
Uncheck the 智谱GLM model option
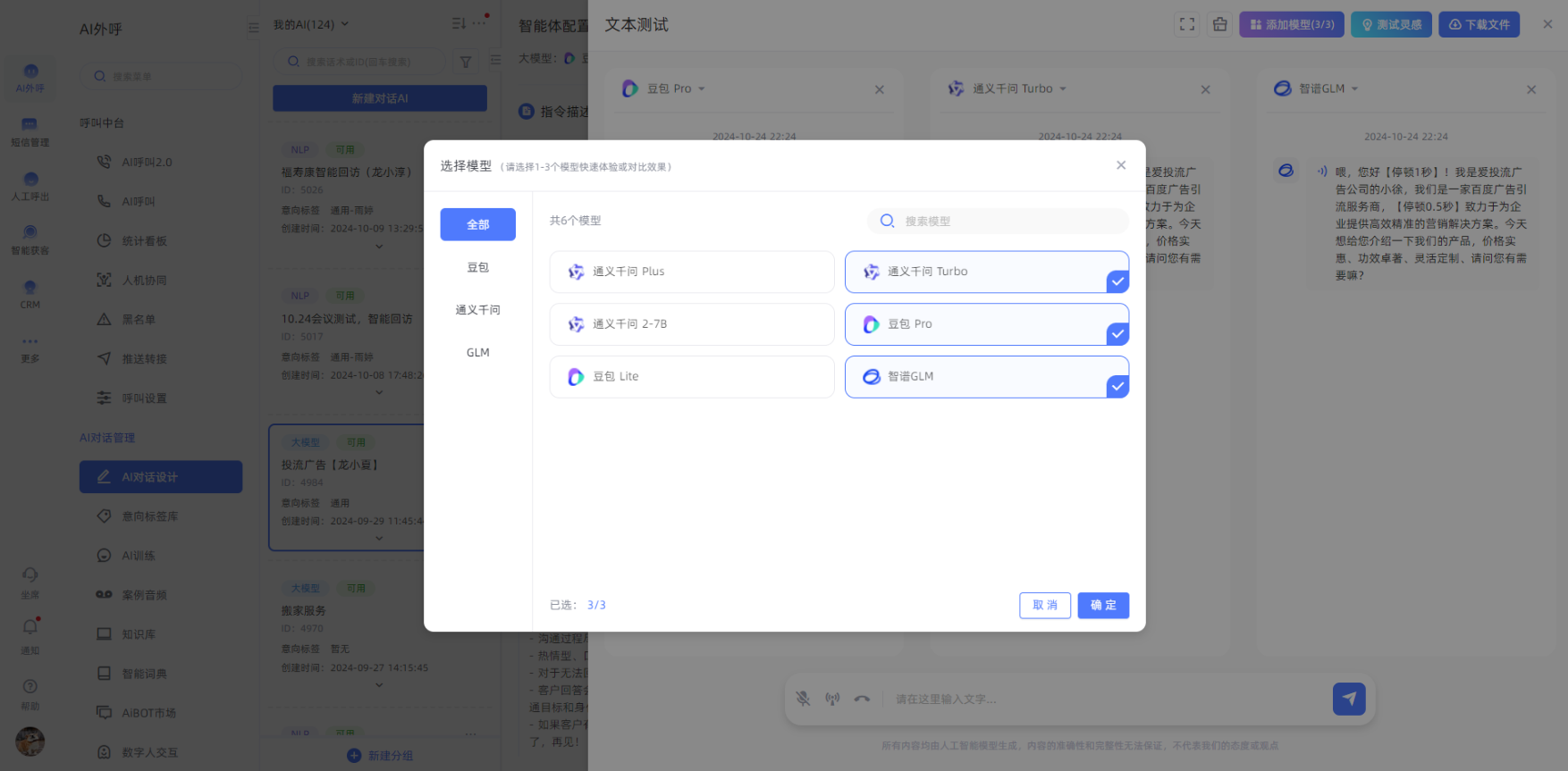pos(986,377)
